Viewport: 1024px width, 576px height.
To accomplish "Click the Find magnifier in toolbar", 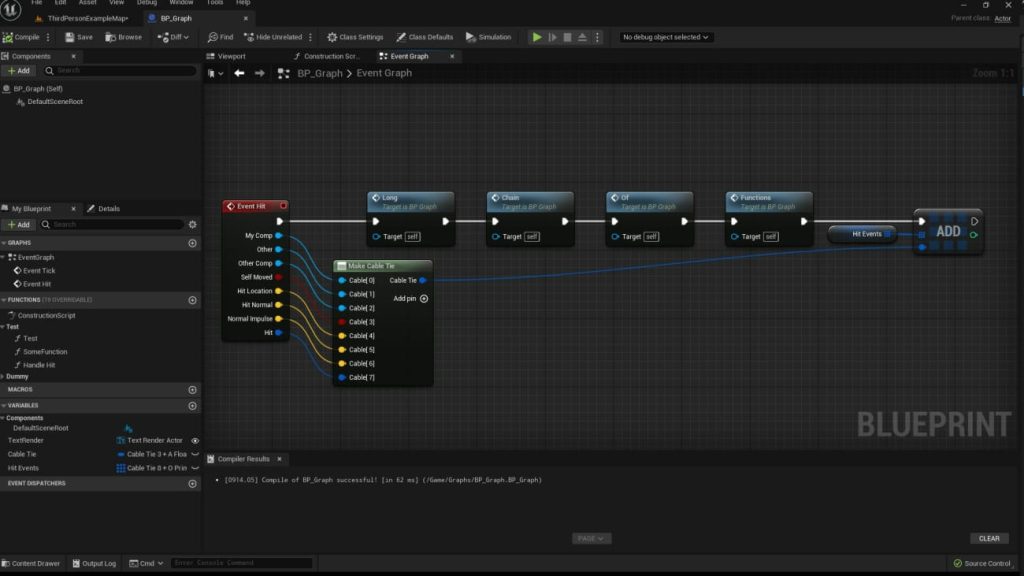I will [x=212, y=37].
